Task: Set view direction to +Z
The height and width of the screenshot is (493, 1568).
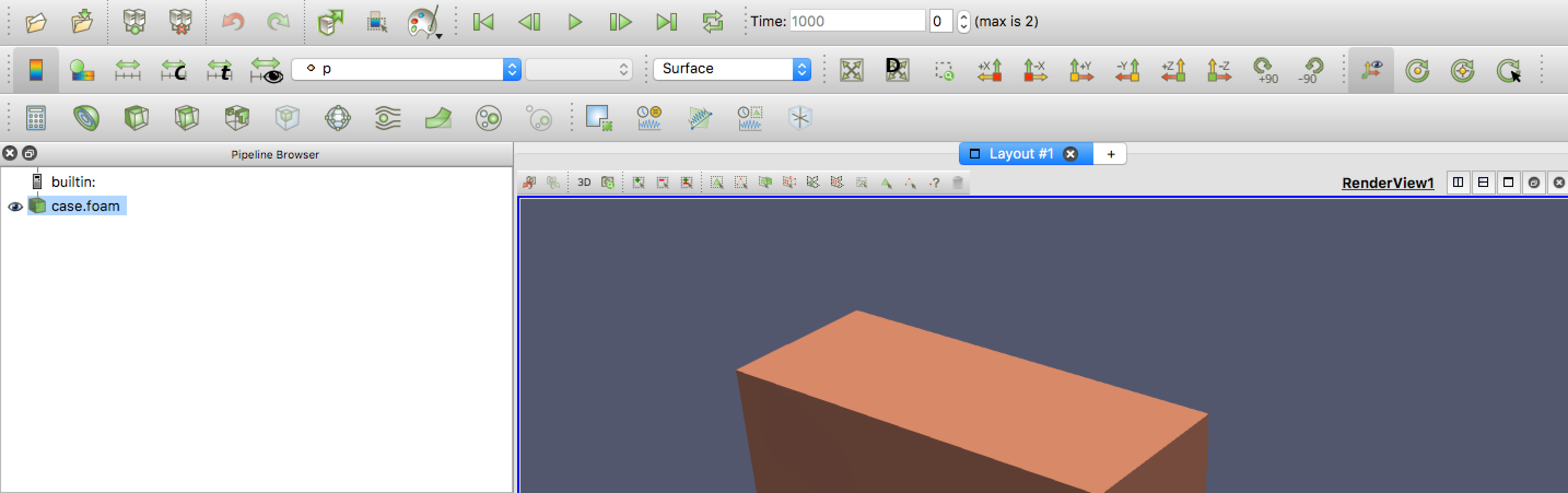Action: click(1174, 70)
